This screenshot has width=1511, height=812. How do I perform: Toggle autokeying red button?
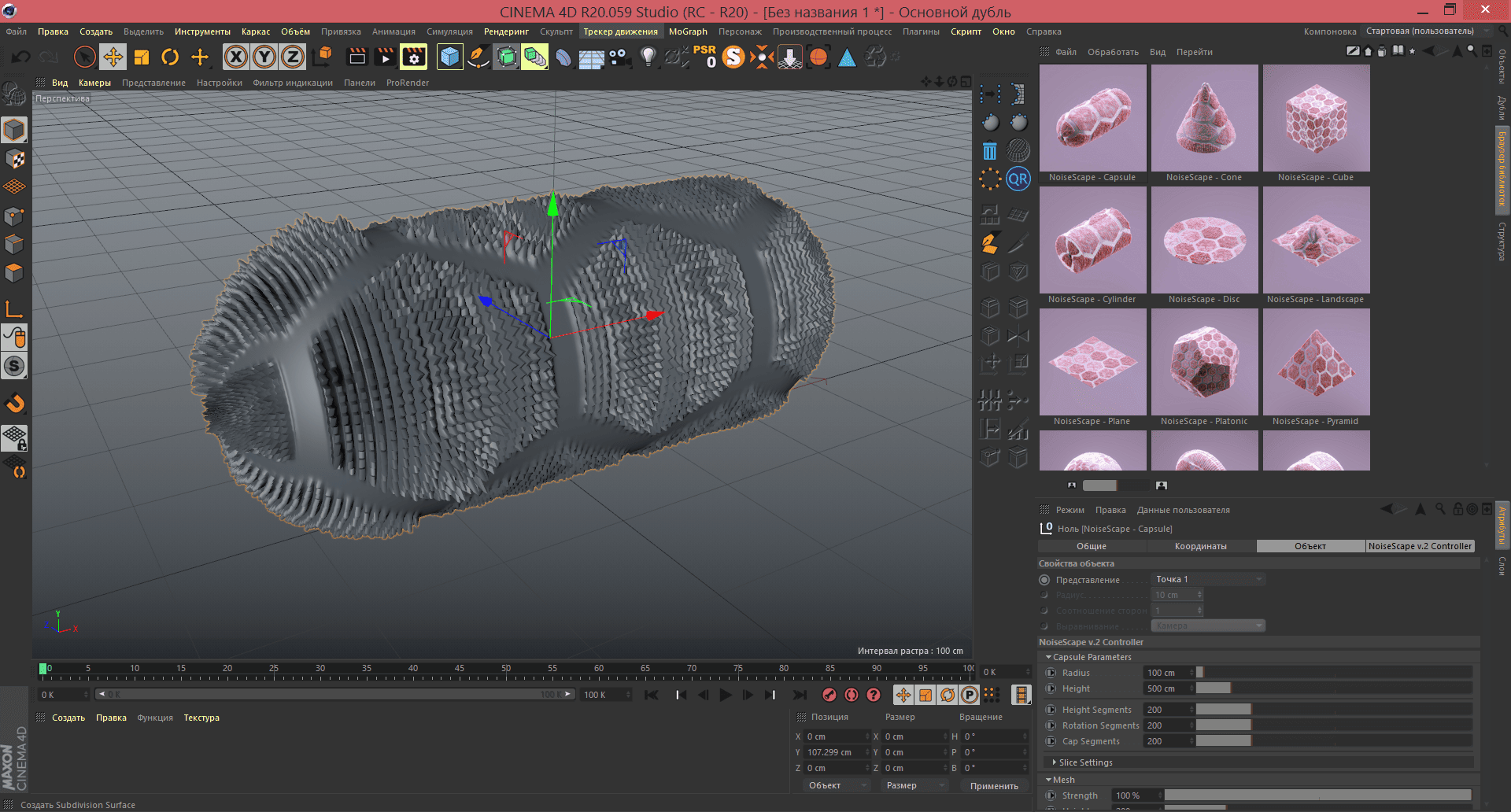(852, 695)
